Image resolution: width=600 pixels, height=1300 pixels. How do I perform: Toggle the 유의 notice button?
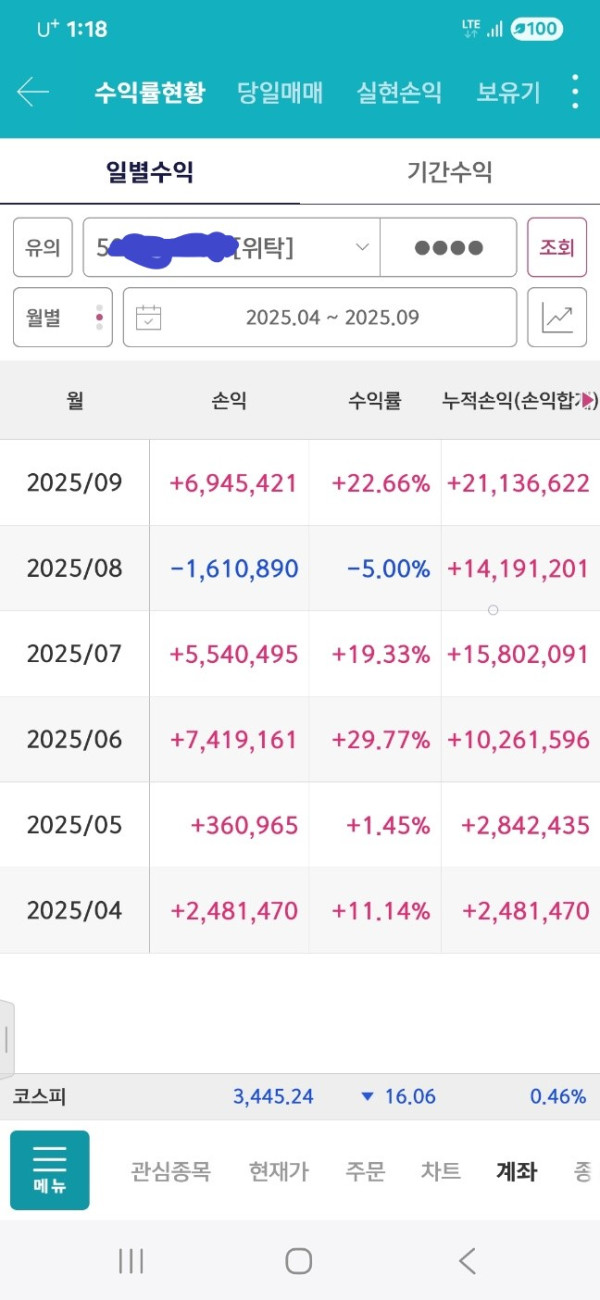pos(43,247)
